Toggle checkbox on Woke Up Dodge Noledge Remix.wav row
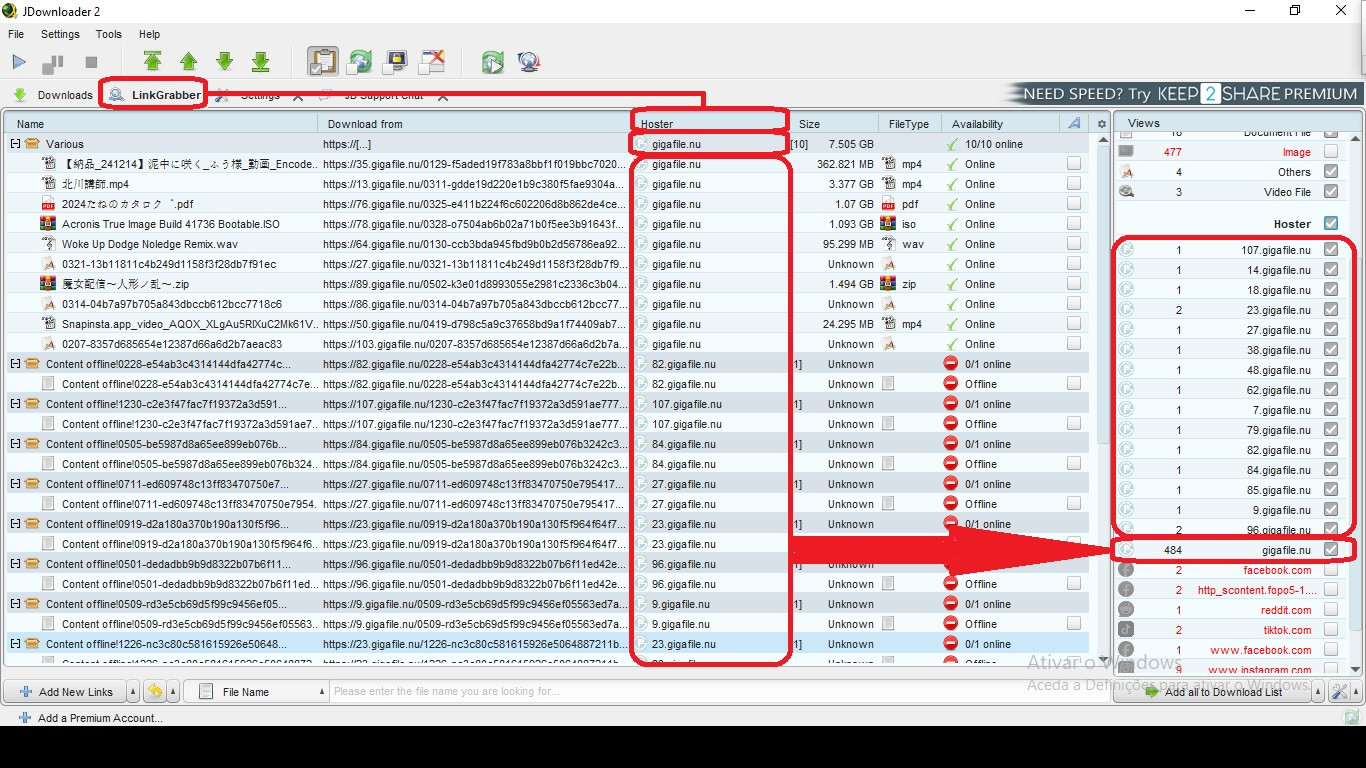The height and width of the screenshot is (768, 1366). (1073, 244)
